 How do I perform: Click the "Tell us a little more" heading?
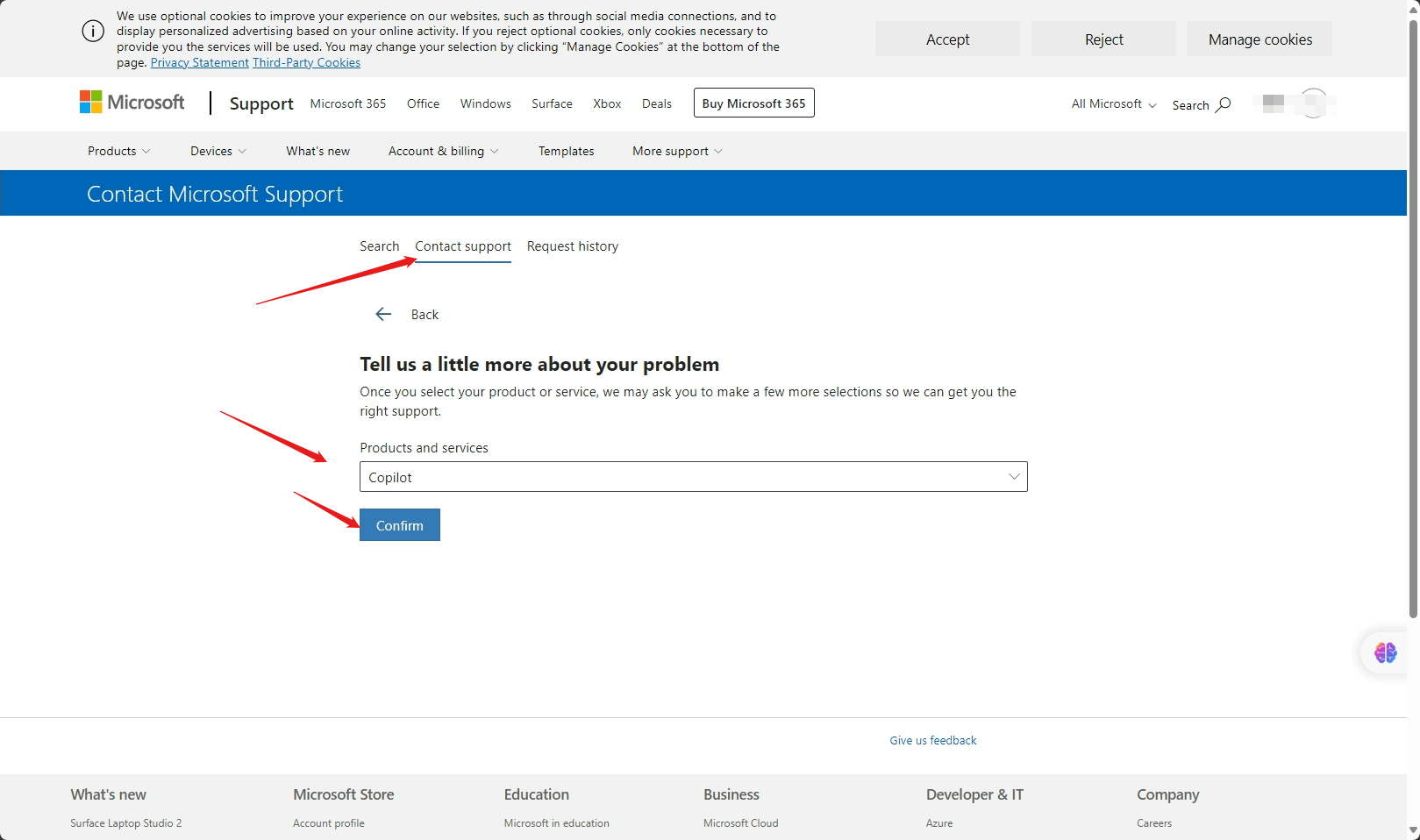click(539, 364)
